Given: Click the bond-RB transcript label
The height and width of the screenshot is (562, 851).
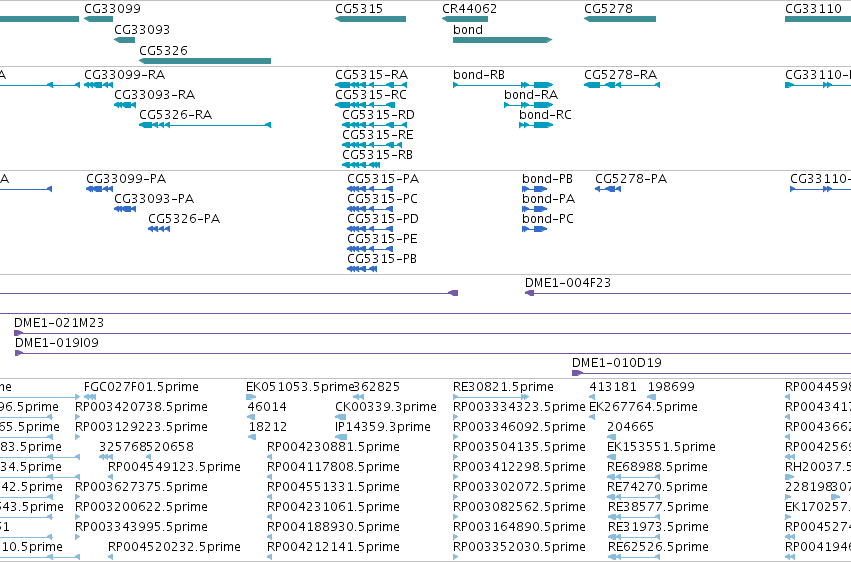Looking at the screenshot, I should coord(479,74).
